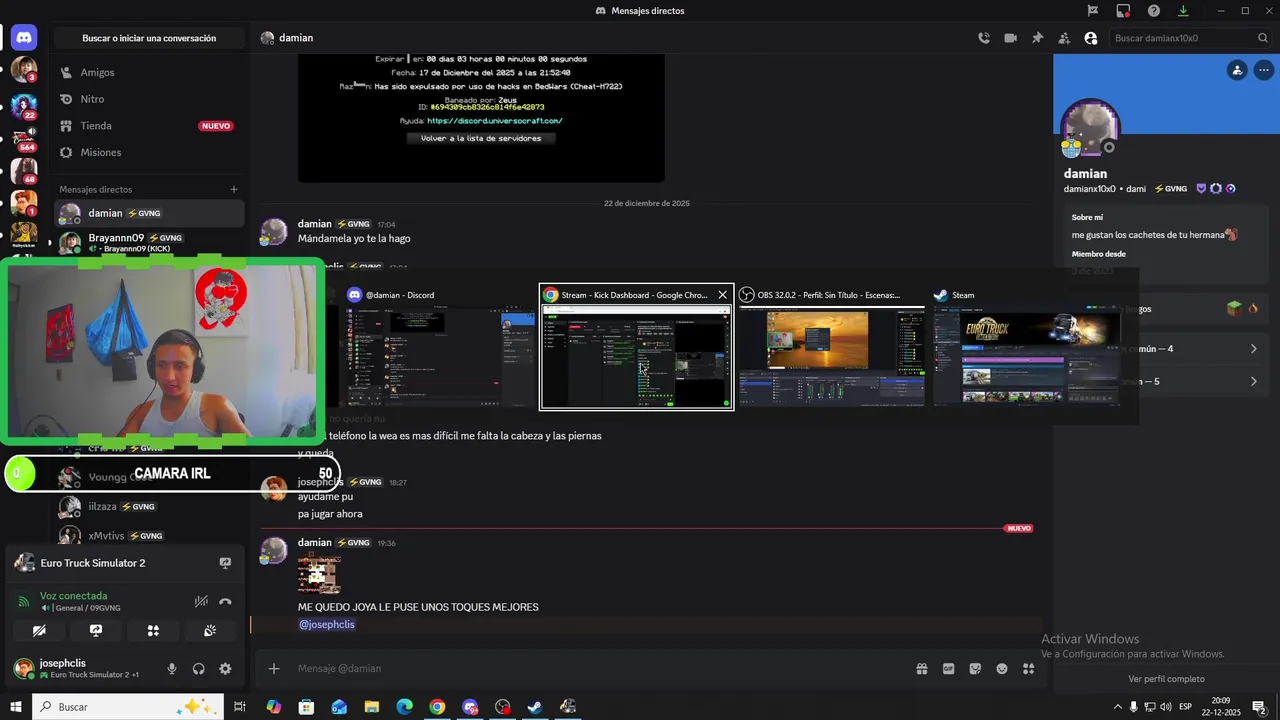This screenshot has width=1280, height=720.
Task: Open the soundboard in voice panel
Action: (x=210, y=631)
